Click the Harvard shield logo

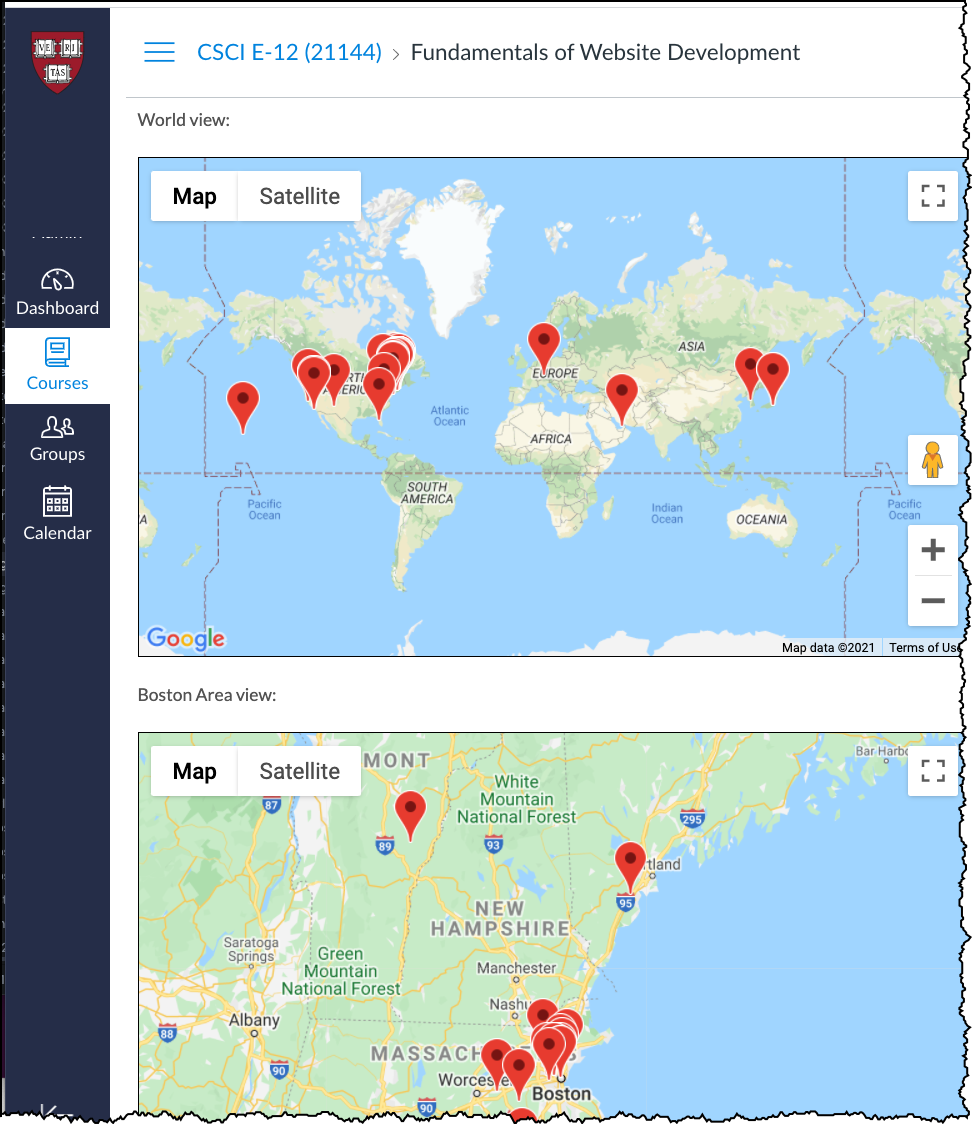(58, 60)
